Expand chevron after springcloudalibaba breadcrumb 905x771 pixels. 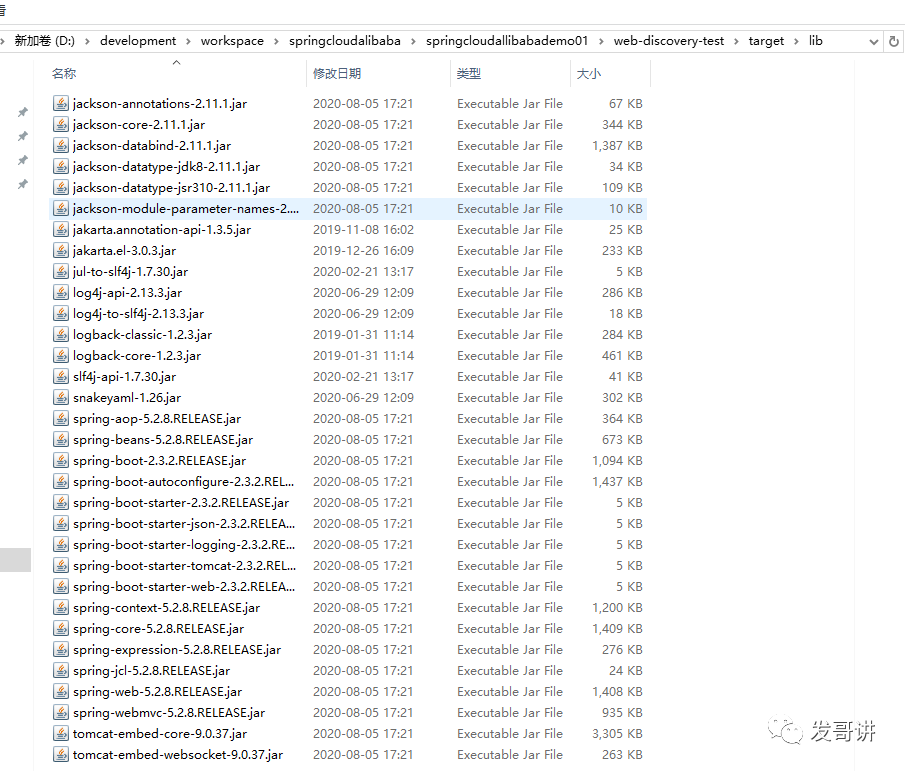pos(413,42)
